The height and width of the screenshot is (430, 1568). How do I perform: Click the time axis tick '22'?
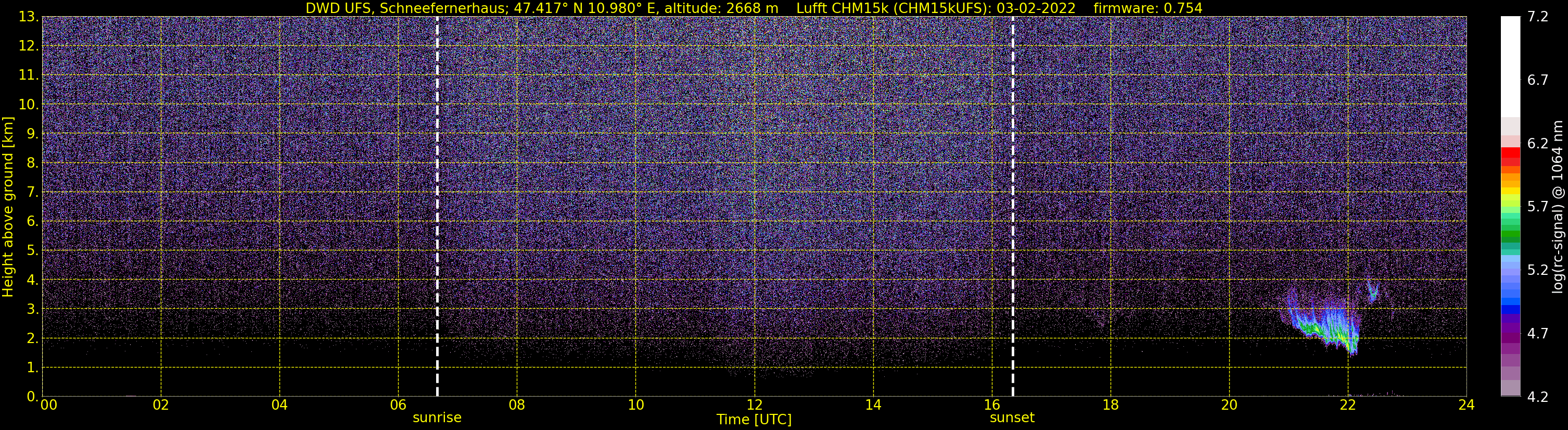[1348, 405]
